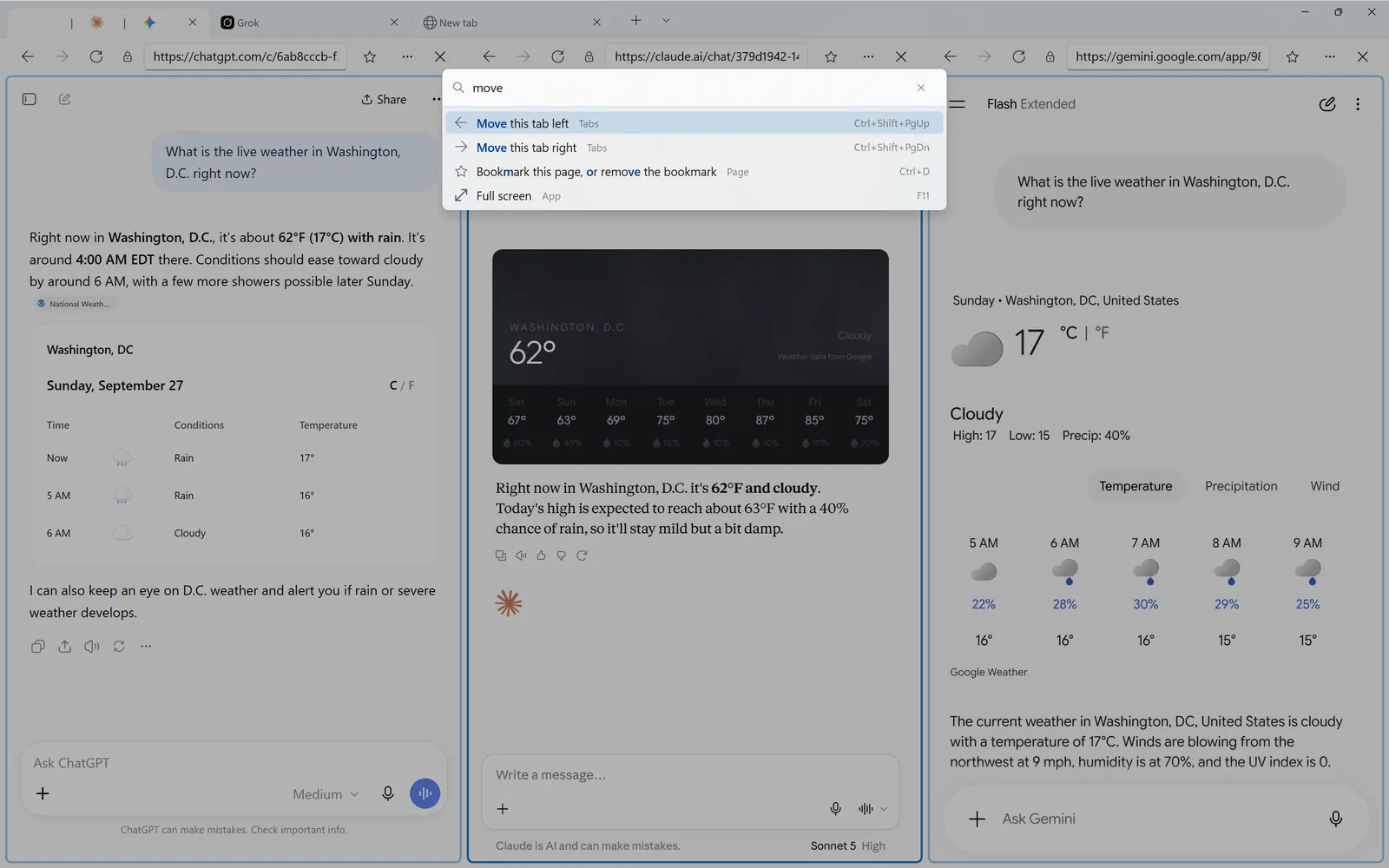Select °C units in Gemini weather
The height and width of the screenshot is (868, 1389).
pos(1069,332)
